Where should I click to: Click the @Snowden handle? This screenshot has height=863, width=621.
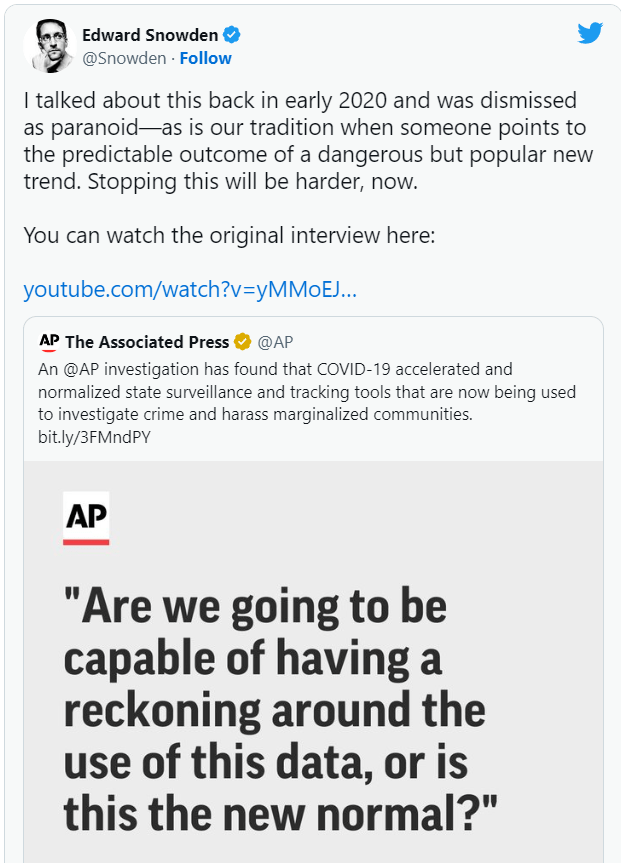point(123,58)
